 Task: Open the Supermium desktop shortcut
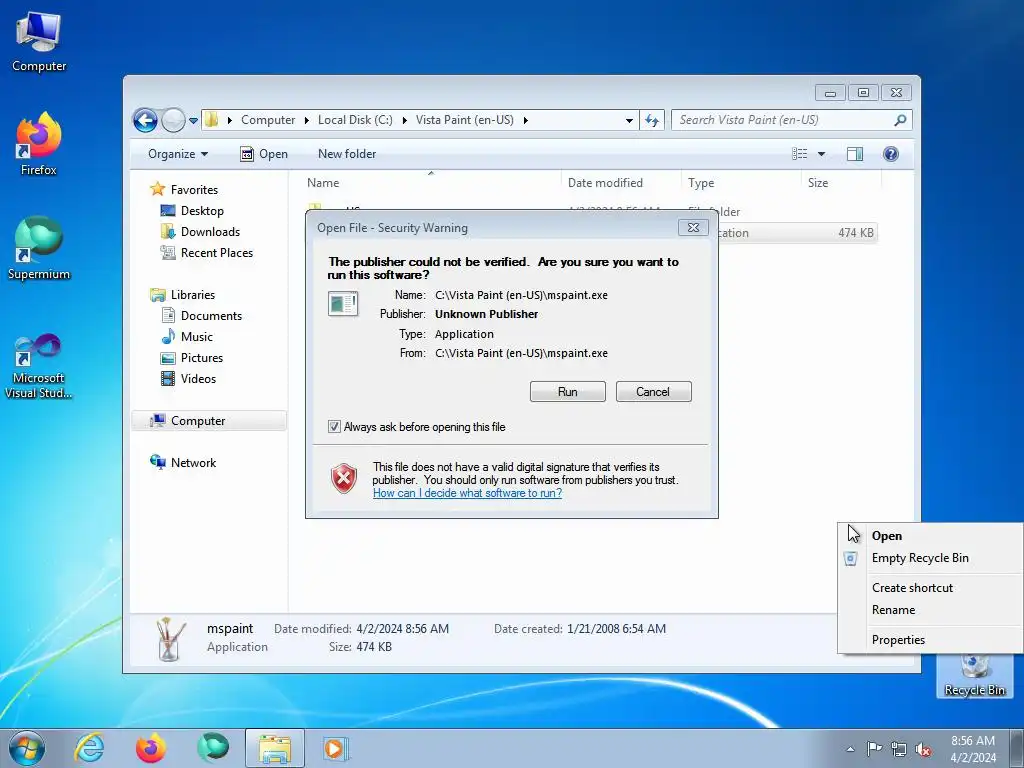click(39, 248)
